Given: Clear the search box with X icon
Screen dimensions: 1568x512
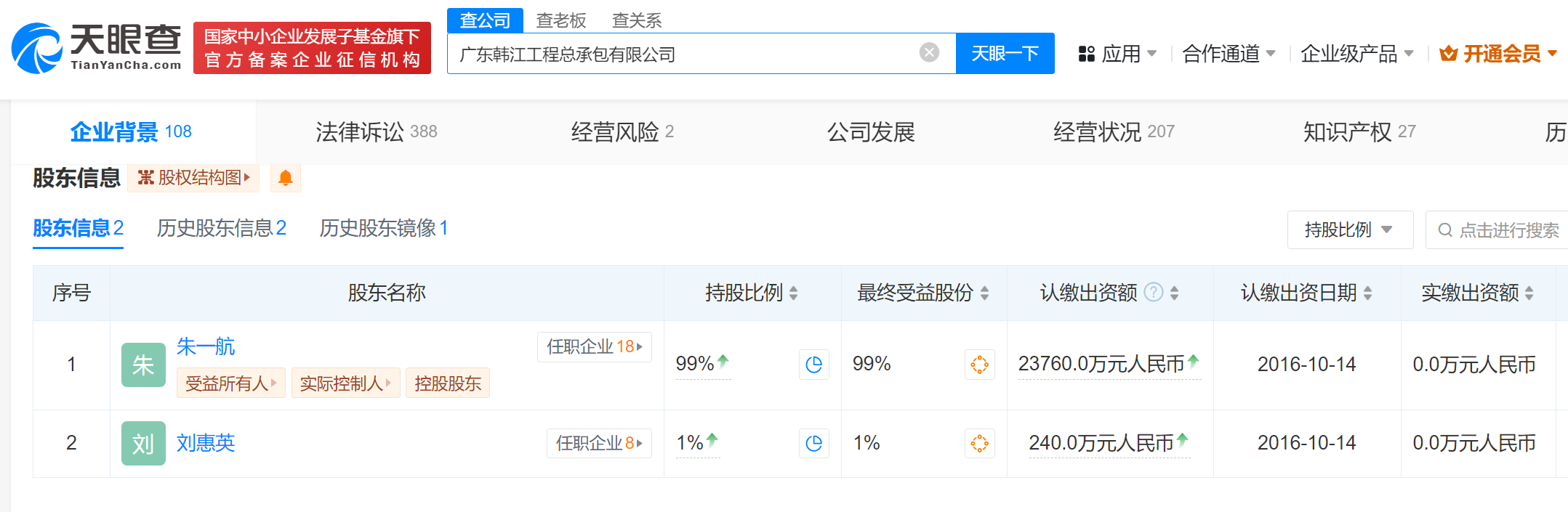Looking at the screenshot, I should pos(928,53).
